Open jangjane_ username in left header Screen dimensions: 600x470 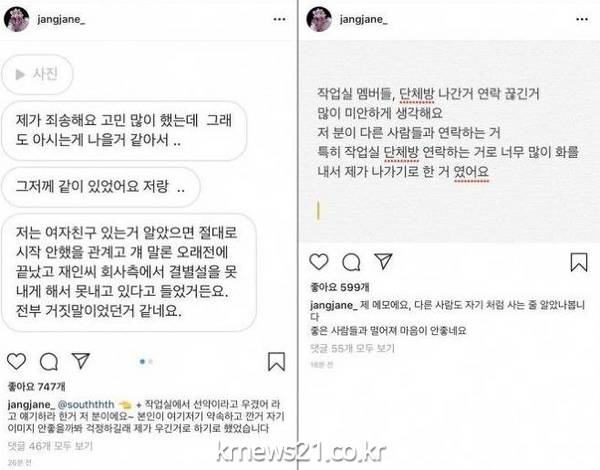pos(61,20)
